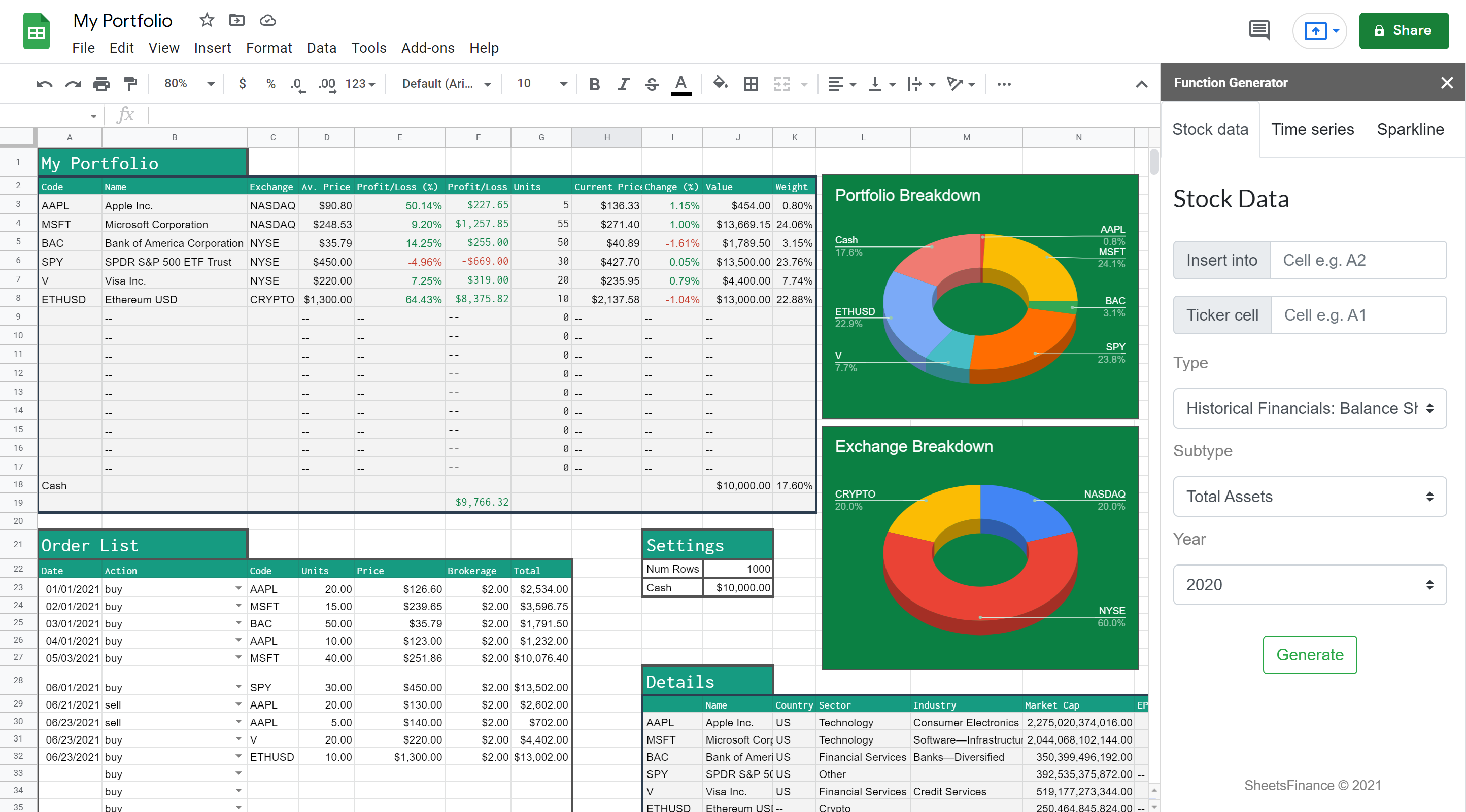Open the Add-ons menu
The image size is (1466, 812).
(427, 48)
